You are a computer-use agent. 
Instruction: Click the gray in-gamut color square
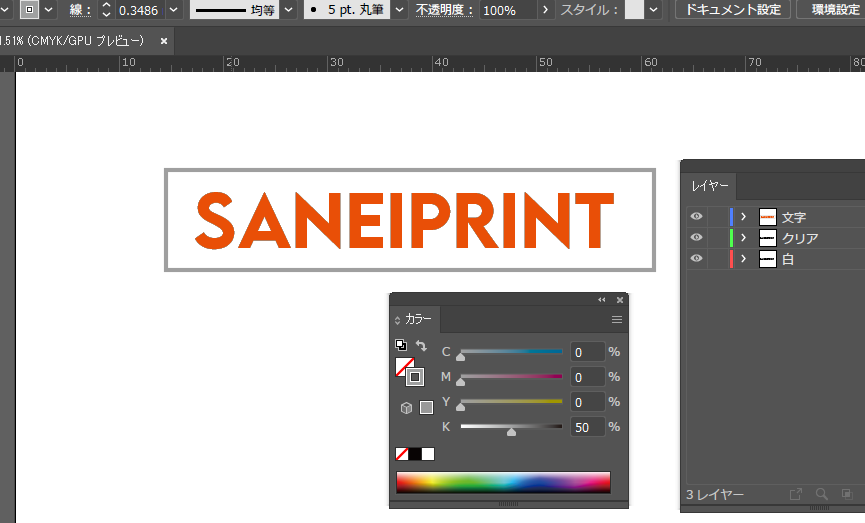point(426,408)
